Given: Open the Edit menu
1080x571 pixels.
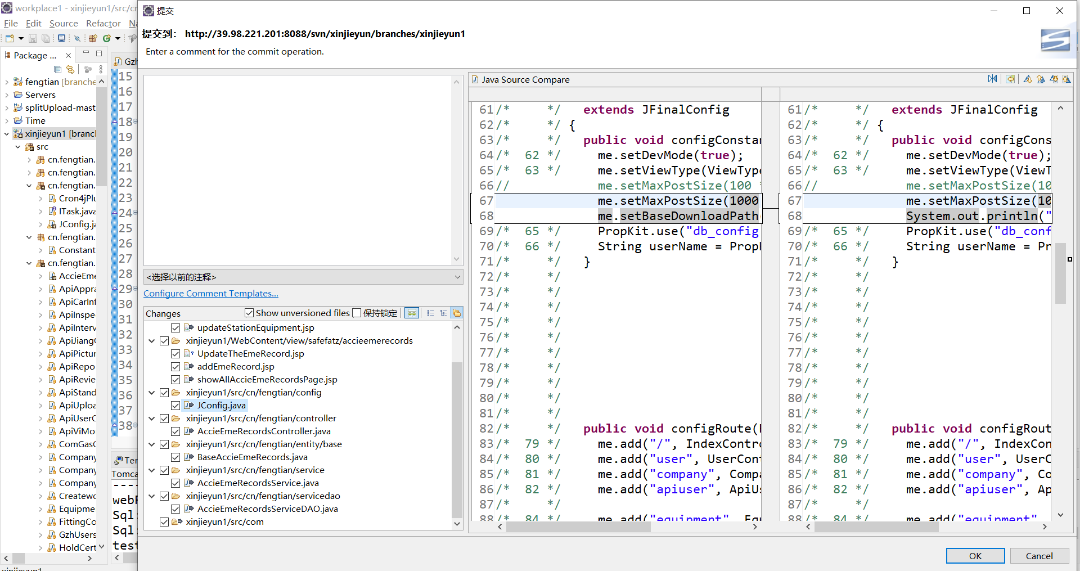Looking at the screenshot, I should [34, 23].
